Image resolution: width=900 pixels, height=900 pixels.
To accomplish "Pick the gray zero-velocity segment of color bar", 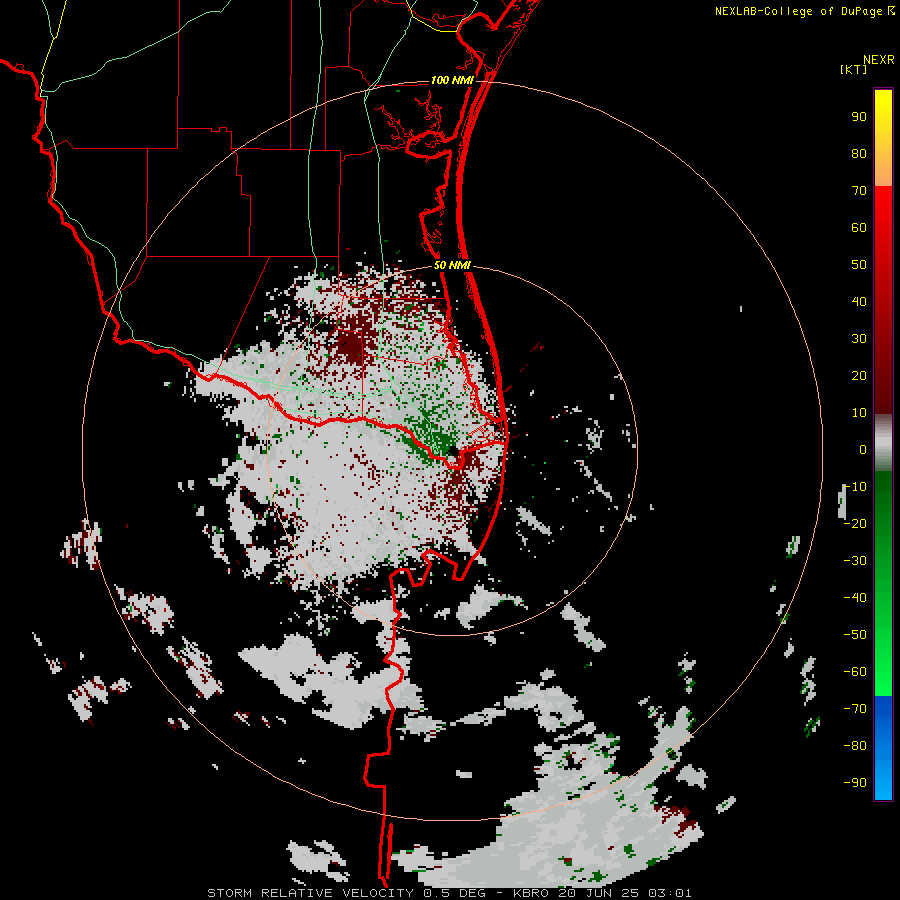I will coord(883,443).
